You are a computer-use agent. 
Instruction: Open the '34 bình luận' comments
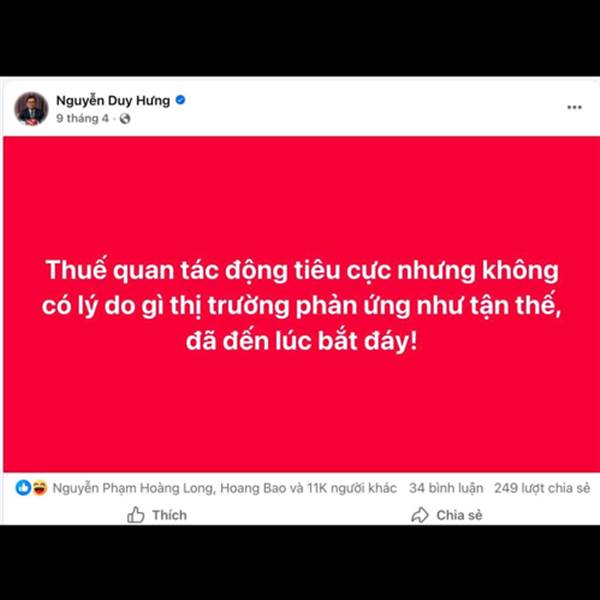click(x=446, y=488)
